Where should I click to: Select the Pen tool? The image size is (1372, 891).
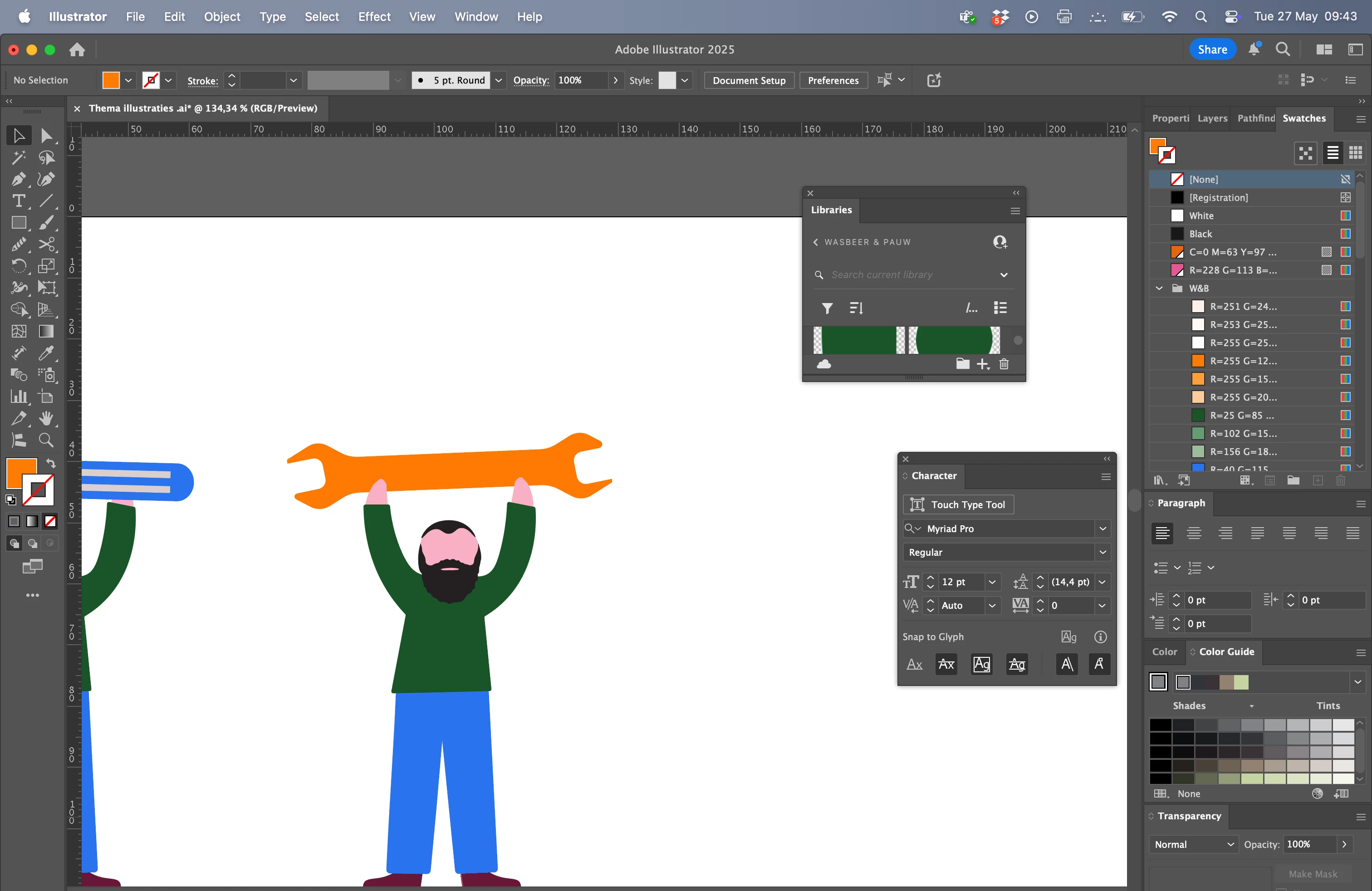coord(19,179)
